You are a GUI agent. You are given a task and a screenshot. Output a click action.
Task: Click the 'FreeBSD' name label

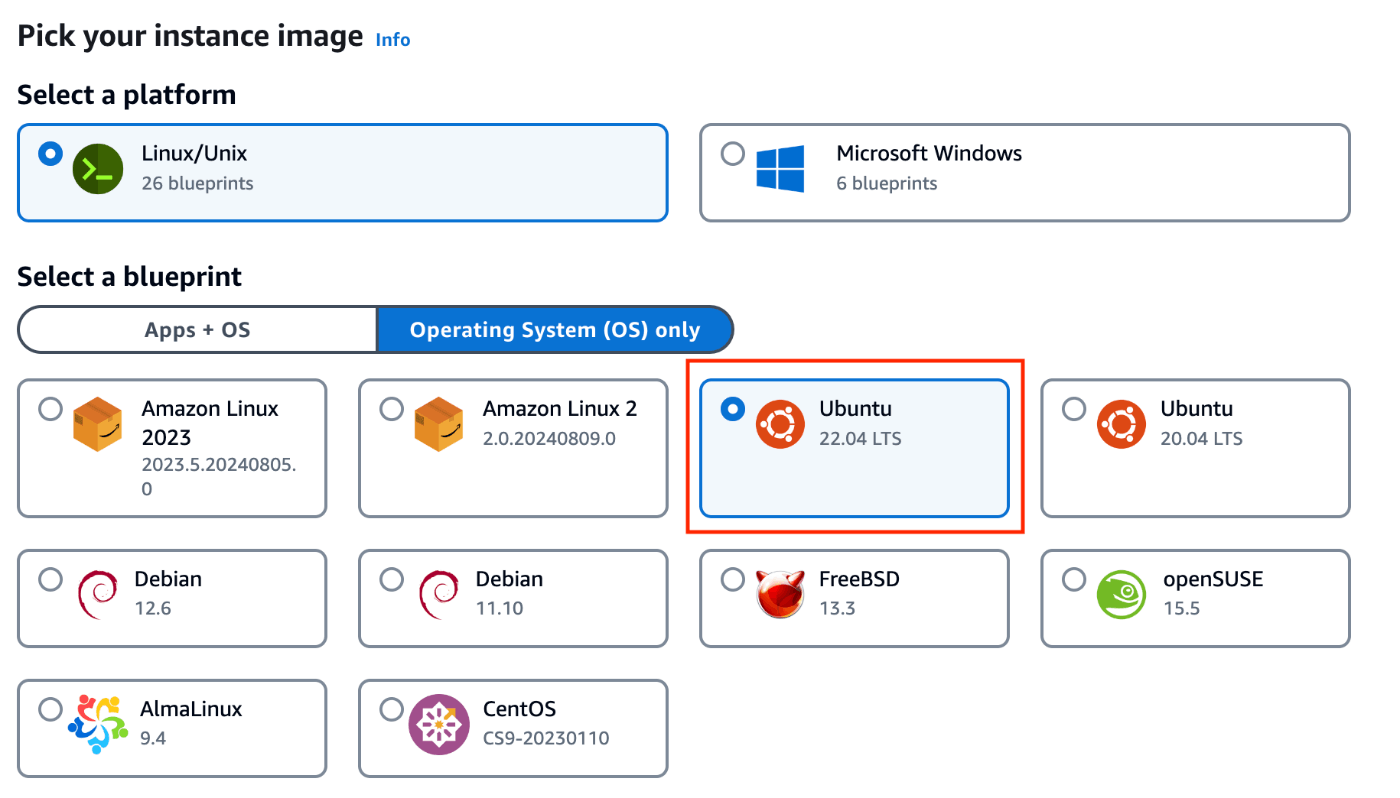click(859, 579)
